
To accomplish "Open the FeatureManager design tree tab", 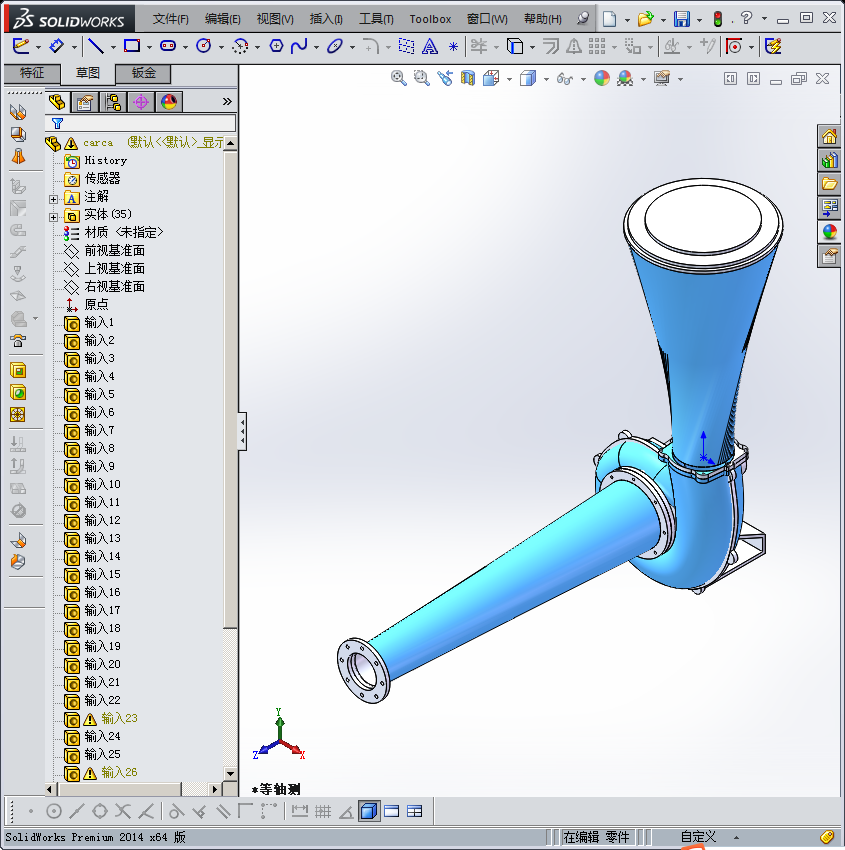I will 57,102.
